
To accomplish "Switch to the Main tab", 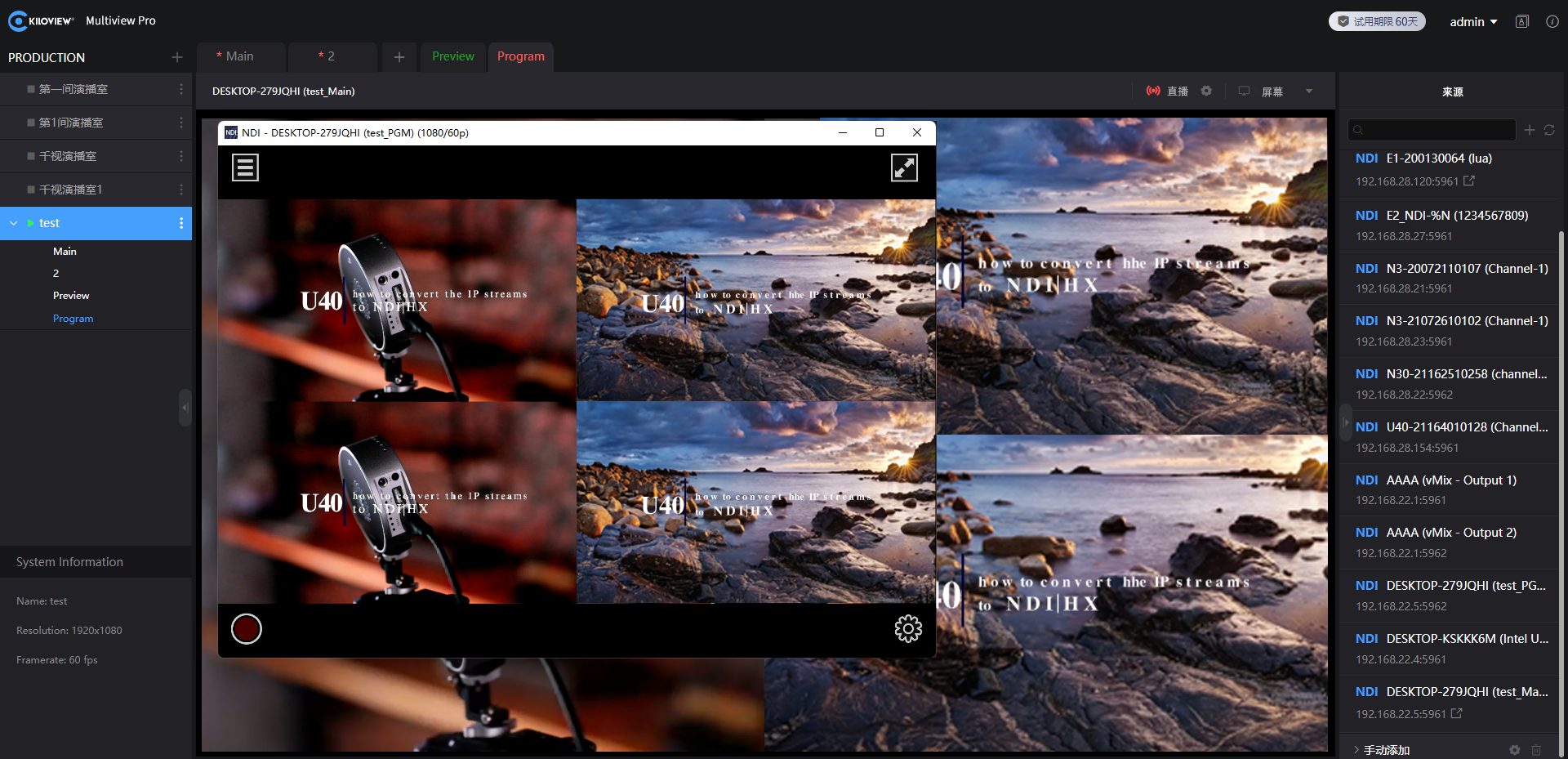I will pyautogui.click(x=239, y=56).
